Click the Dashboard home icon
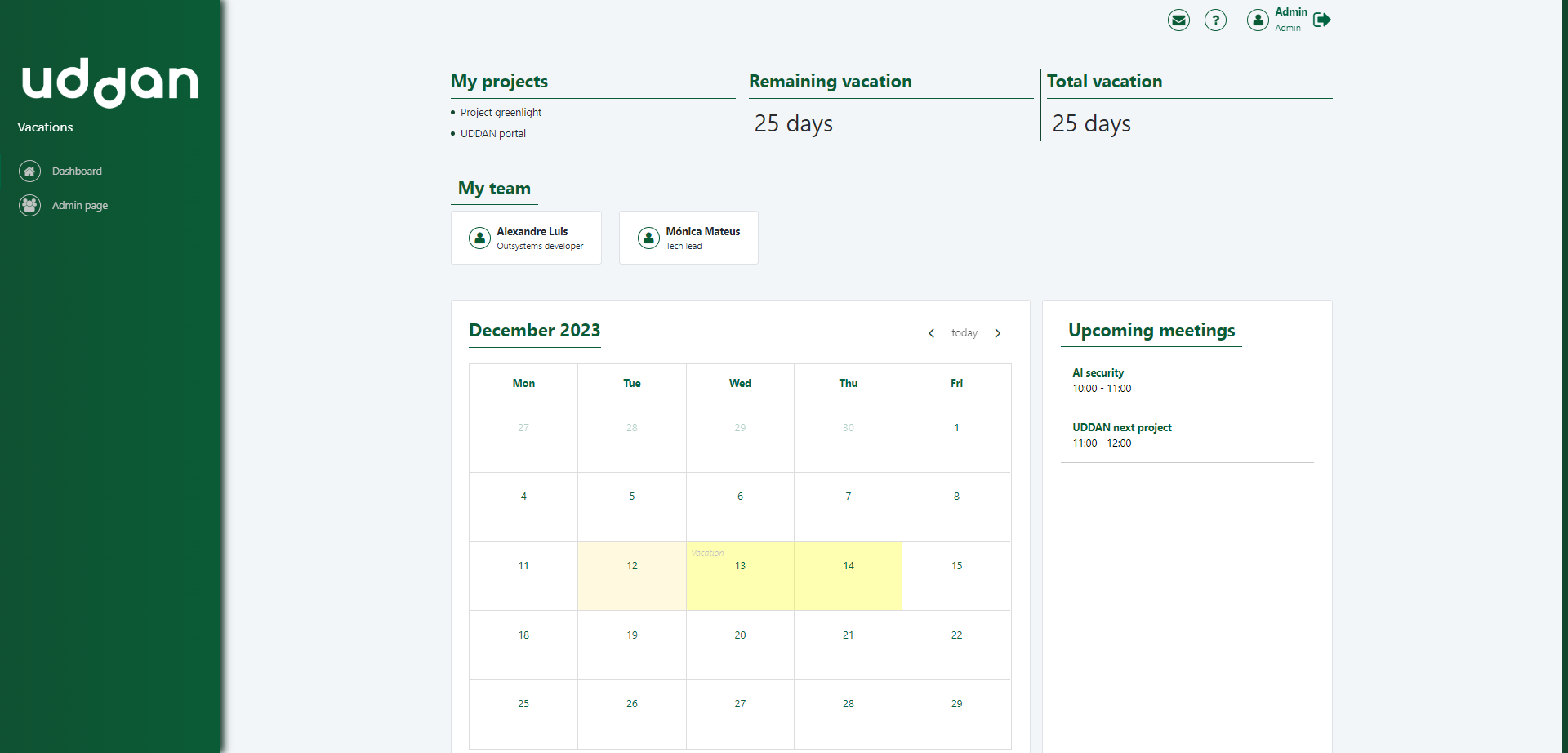The height and width of the screenshot is (753, 1568). tap(29, 171)
